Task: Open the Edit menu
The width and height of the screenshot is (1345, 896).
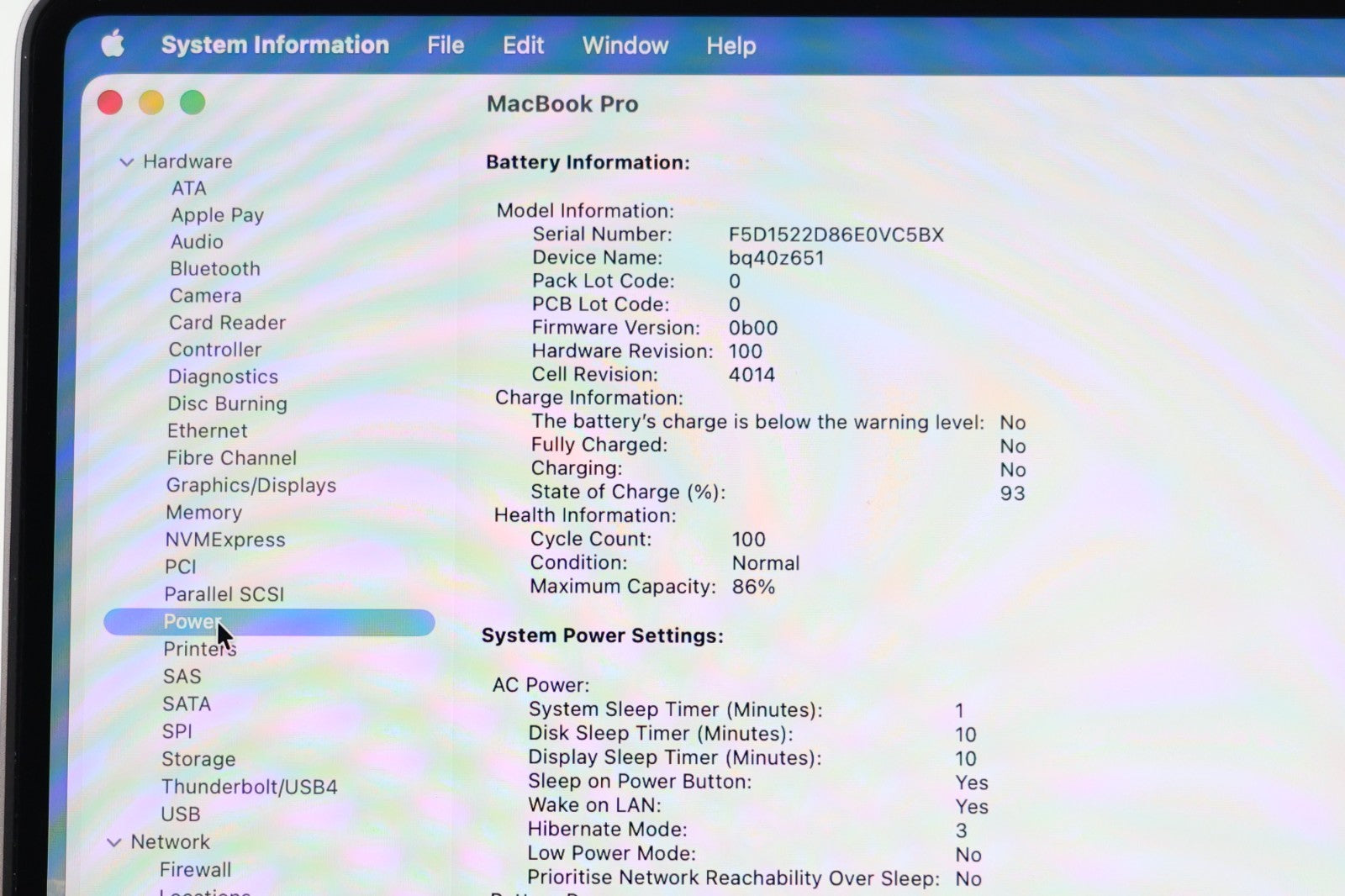Action: point(523,45)
